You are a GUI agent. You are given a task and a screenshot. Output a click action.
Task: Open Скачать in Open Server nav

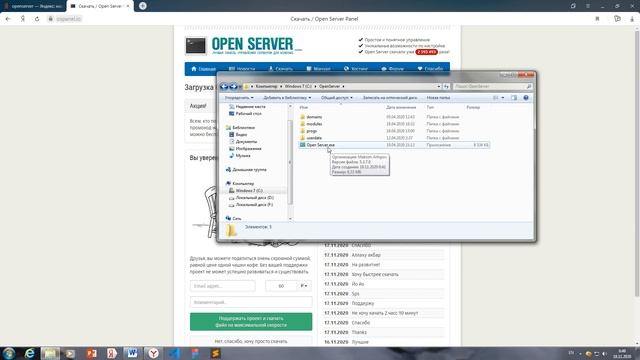point(280,69)
